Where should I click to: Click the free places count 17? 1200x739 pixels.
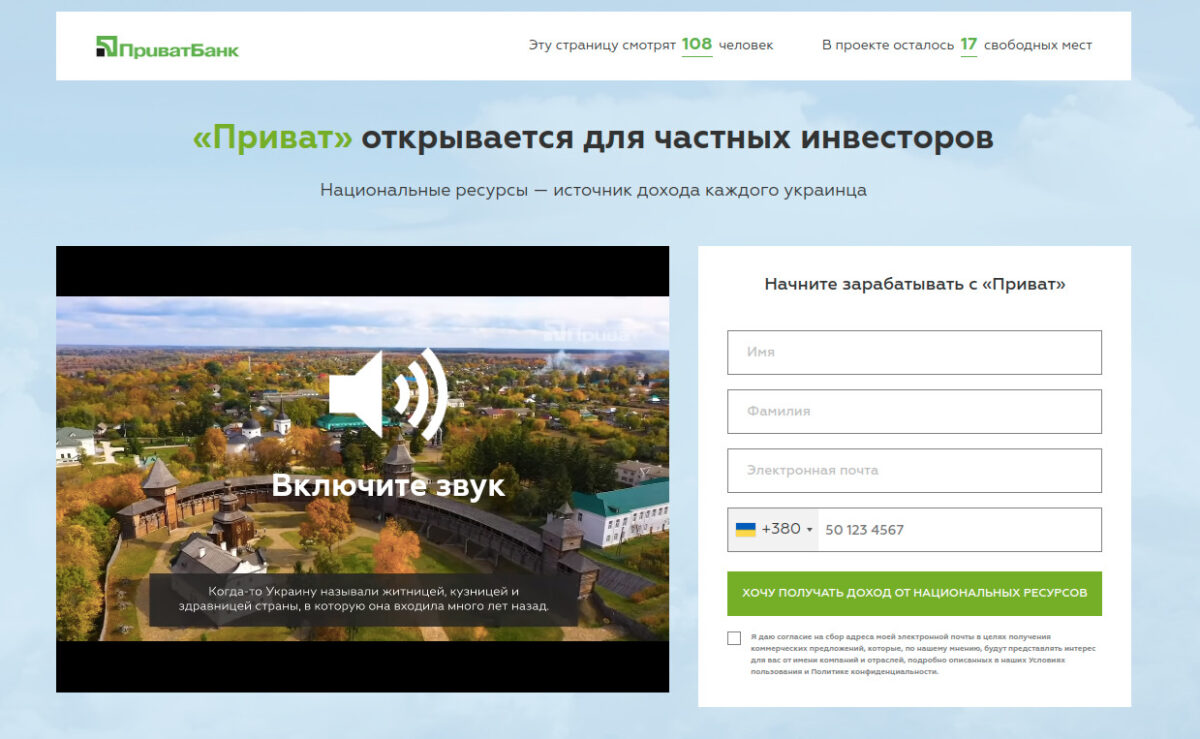coord(968,44)
